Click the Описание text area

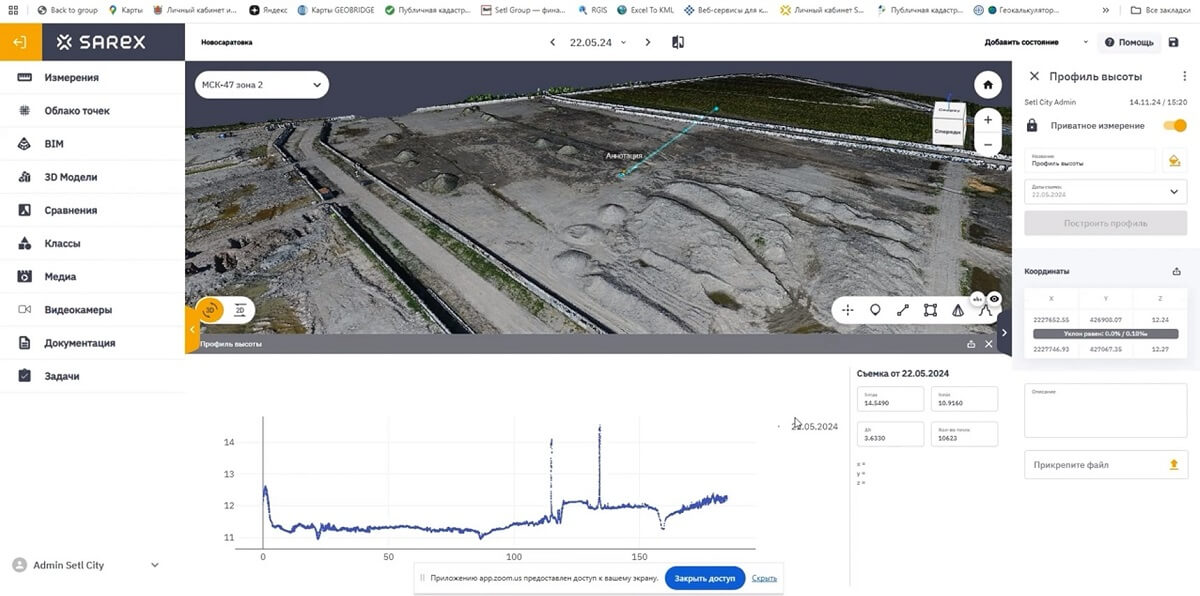tap(1105, 410)
